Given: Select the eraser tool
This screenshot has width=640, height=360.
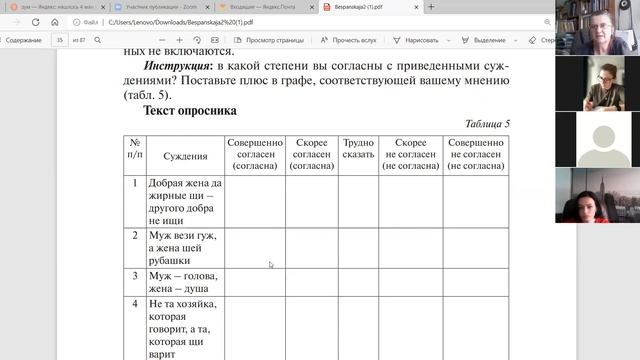Looking at the screenshot, I should [x=542, y=40].
